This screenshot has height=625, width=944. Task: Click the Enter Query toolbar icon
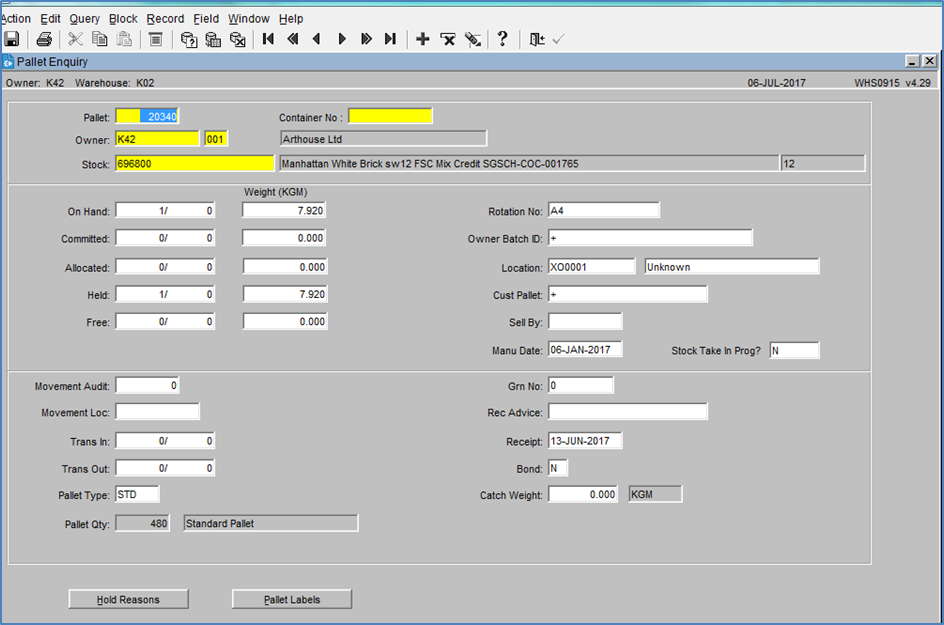click(x=189, y=39)
